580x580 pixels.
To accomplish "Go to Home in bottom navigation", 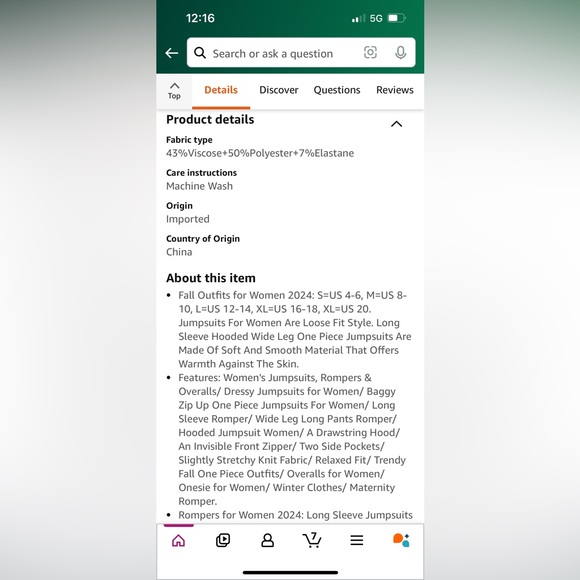I will pyautogui.click(x=179, y=540).
